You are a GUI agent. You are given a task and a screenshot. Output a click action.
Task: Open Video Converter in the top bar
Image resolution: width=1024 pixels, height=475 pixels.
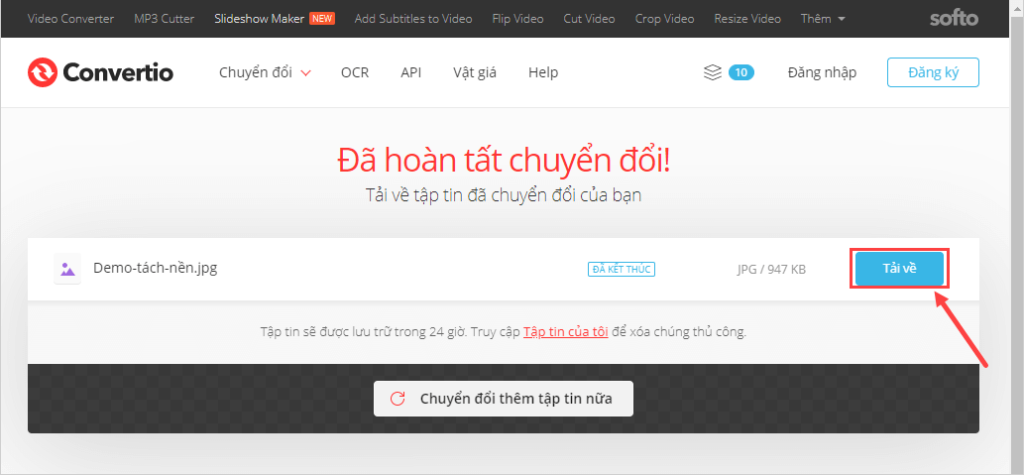70,19
